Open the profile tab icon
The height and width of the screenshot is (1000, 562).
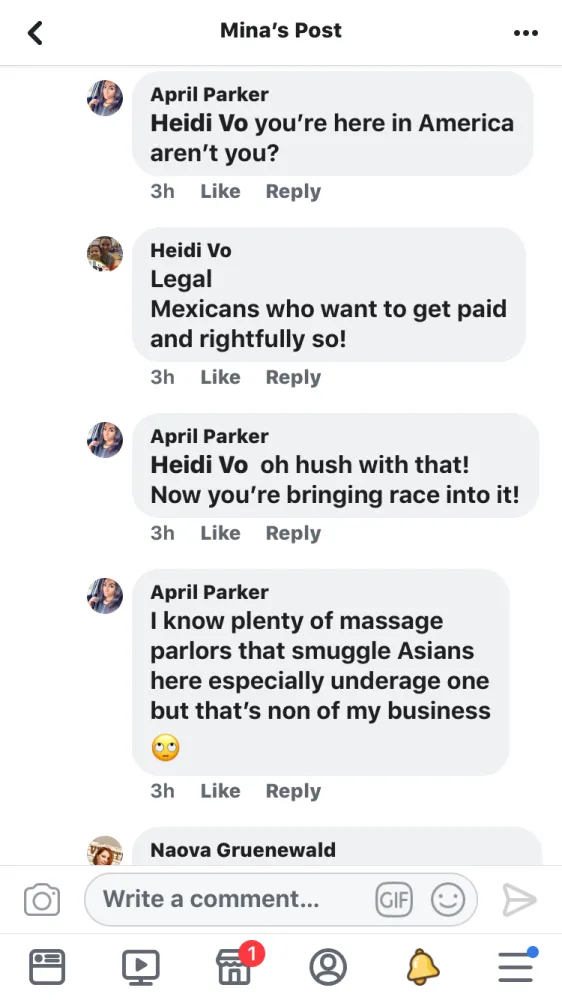(x=328, y=967)
